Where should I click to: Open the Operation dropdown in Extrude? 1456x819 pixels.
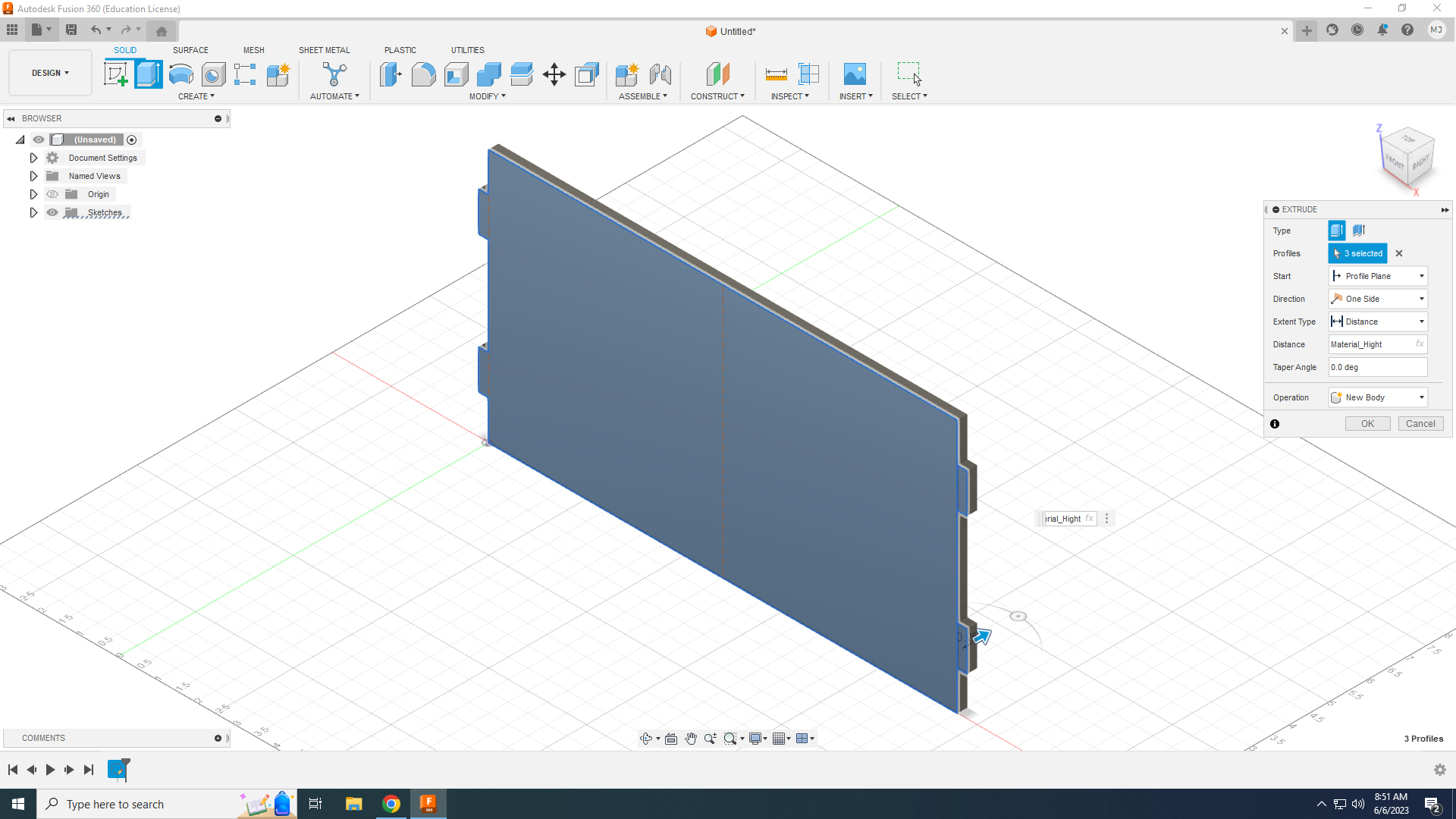click(1377, 397)
